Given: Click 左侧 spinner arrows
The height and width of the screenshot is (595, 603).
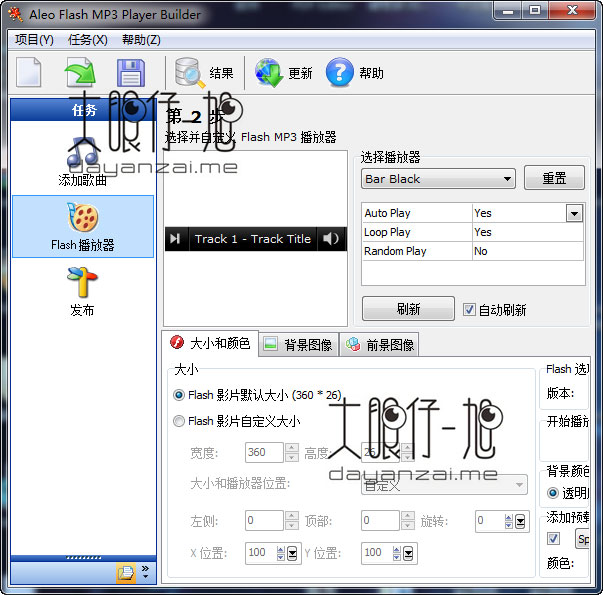Looking at the screenshot, I should click(x=292, y=520).
